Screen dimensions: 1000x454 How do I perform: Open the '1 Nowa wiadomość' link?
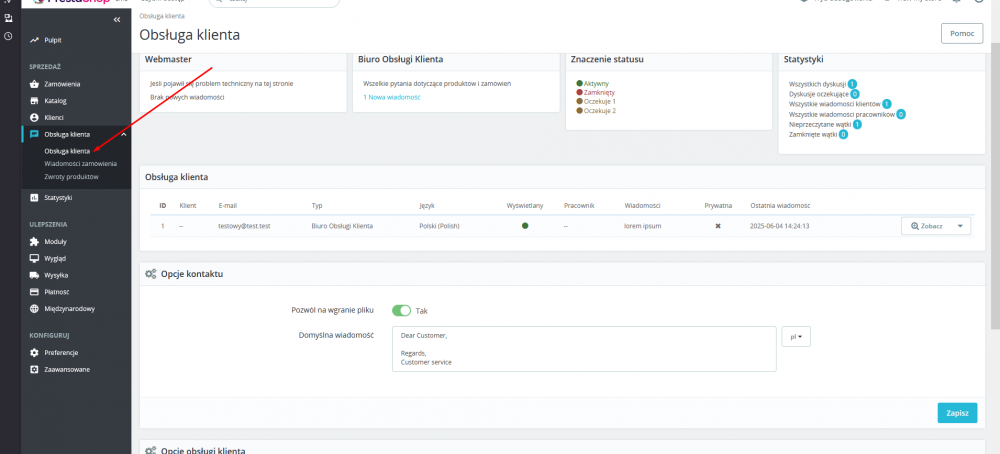point(392,97)
